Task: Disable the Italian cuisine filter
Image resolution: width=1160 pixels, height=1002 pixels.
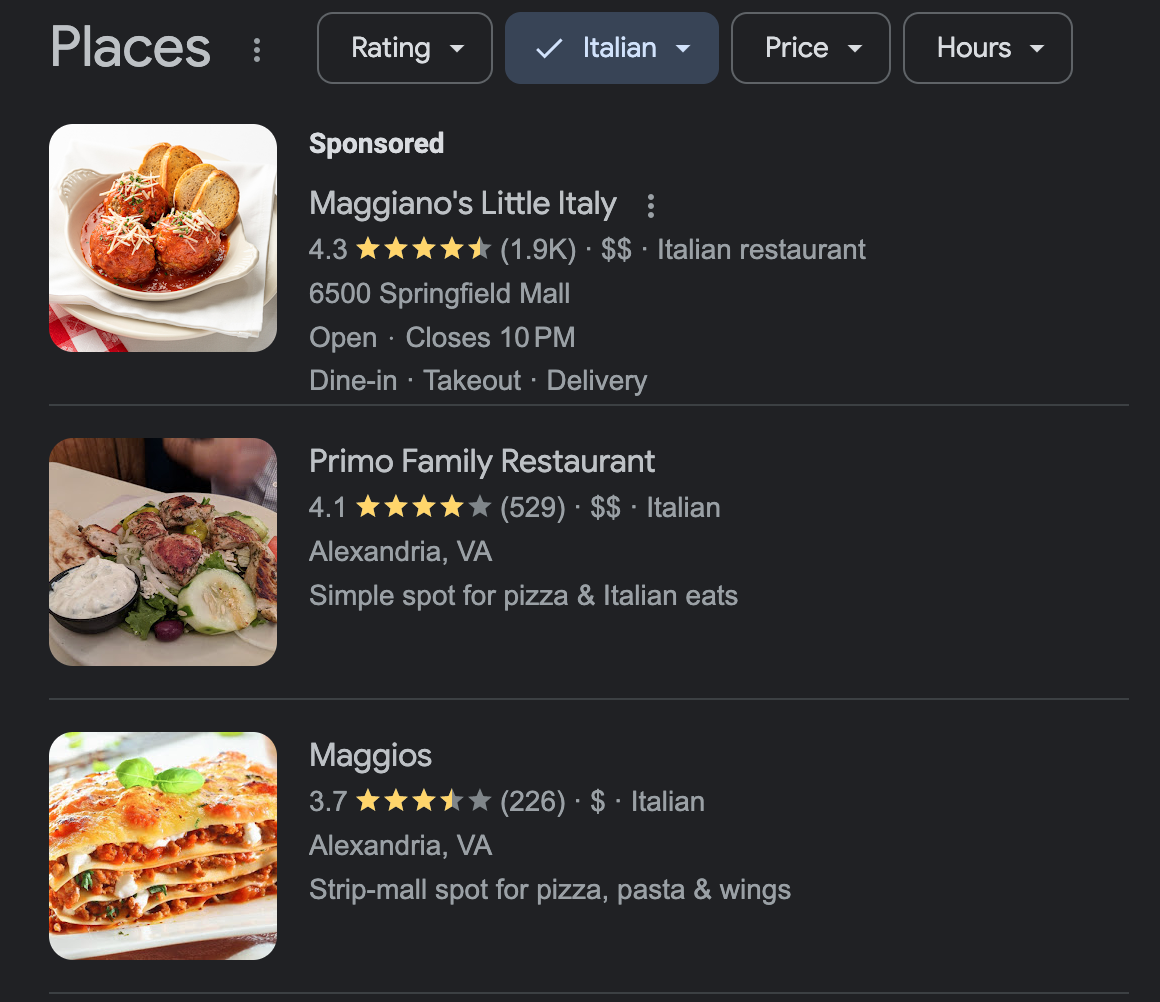Action: point(611,47)
